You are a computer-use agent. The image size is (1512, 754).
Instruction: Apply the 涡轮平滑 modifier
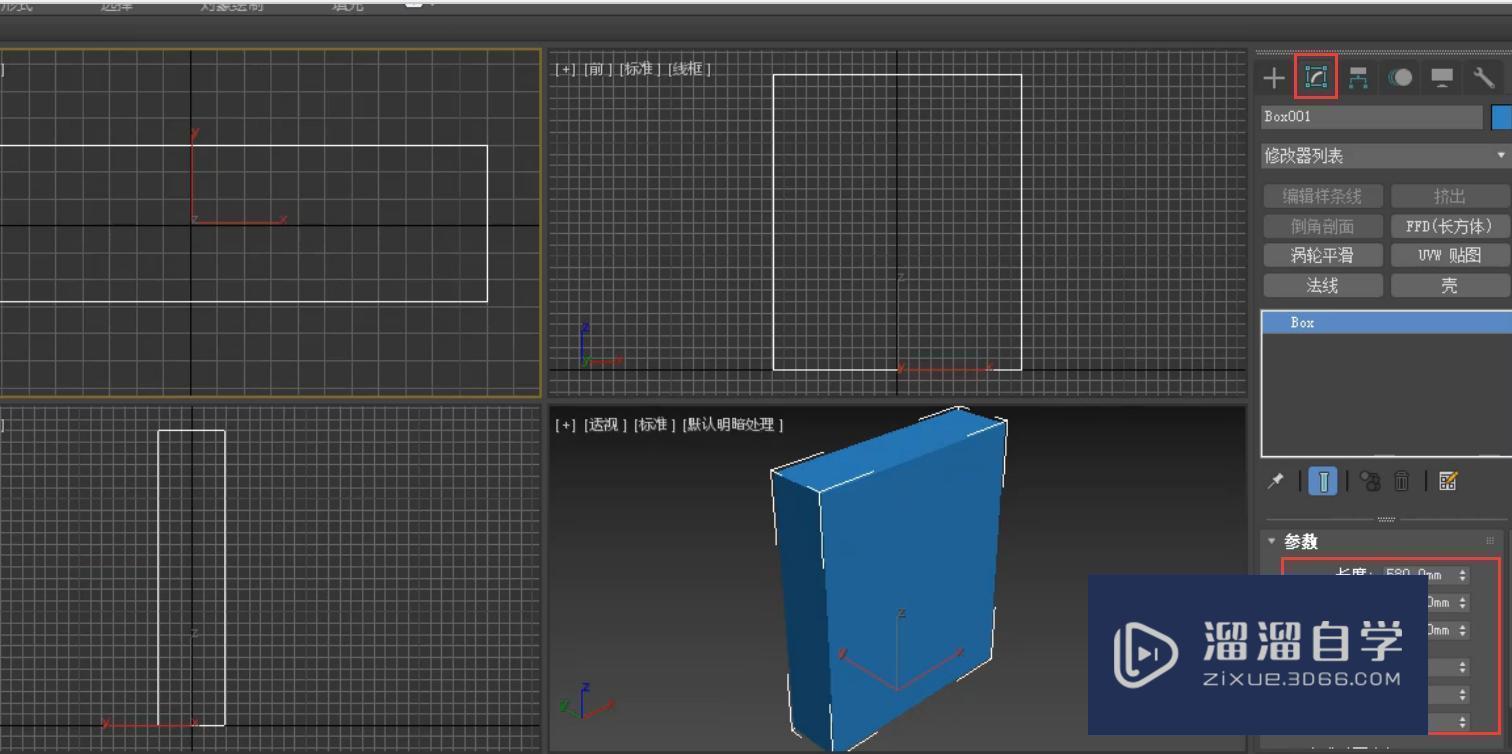1323,256
